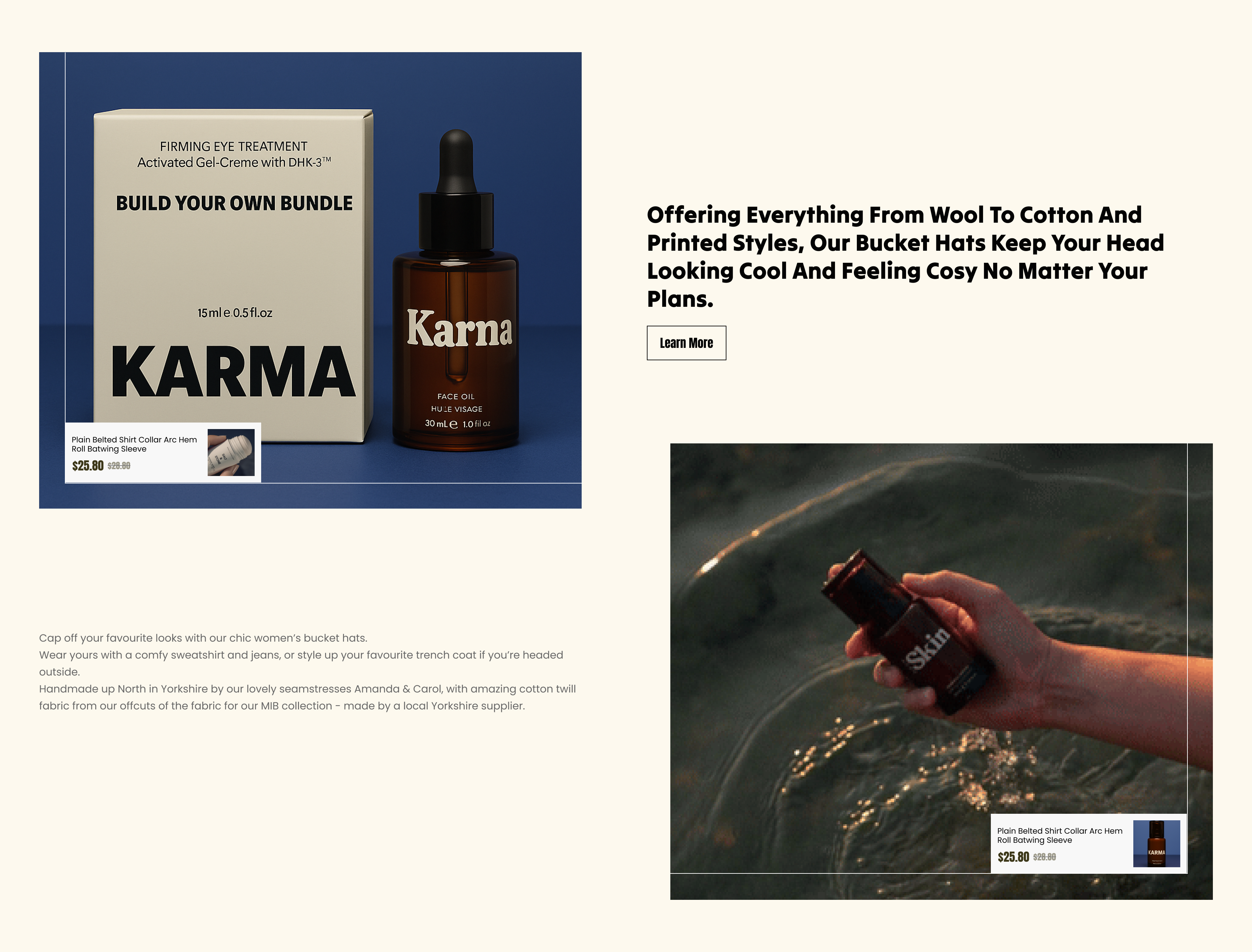Viewport: 1252px width, 952px height.
Task: Select $25.80 price in the blue image card
Action: point(88,466)
